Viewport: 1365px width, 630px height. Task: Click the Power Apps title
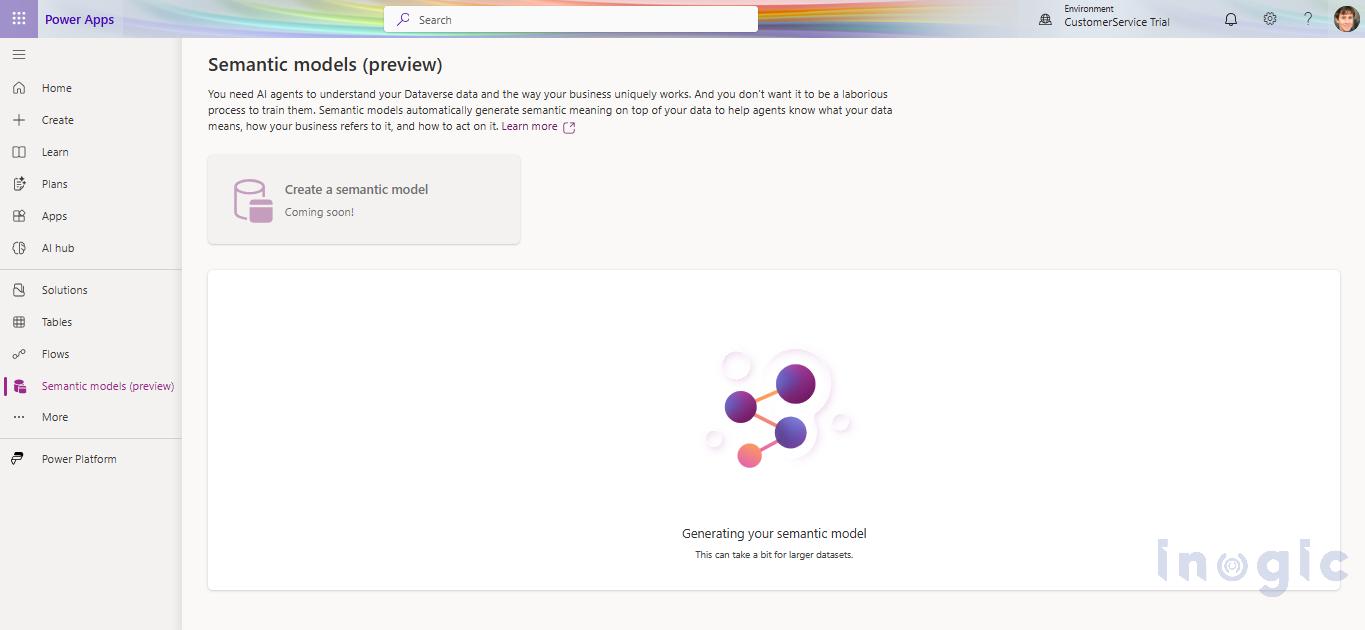point(79,20)
